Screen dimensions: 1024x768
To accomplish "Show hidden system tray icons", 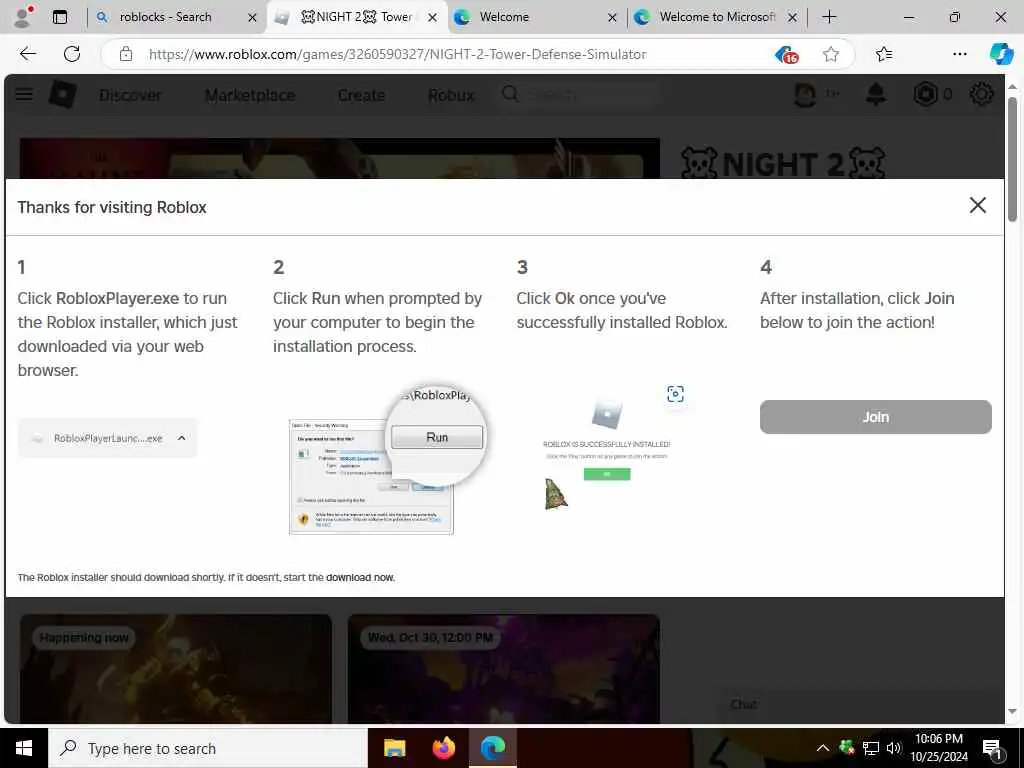I will [823, 748].
